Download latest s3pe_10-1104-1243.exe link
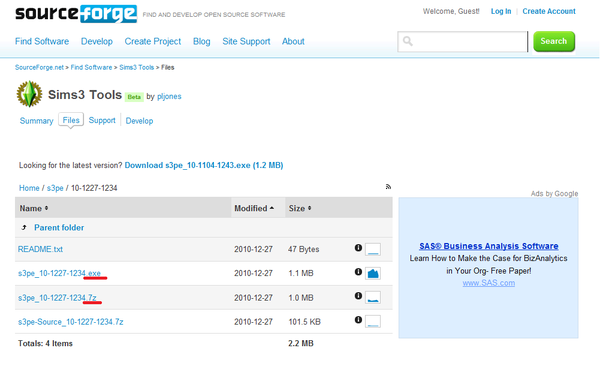600x369 pixels. tap(204, 165)
